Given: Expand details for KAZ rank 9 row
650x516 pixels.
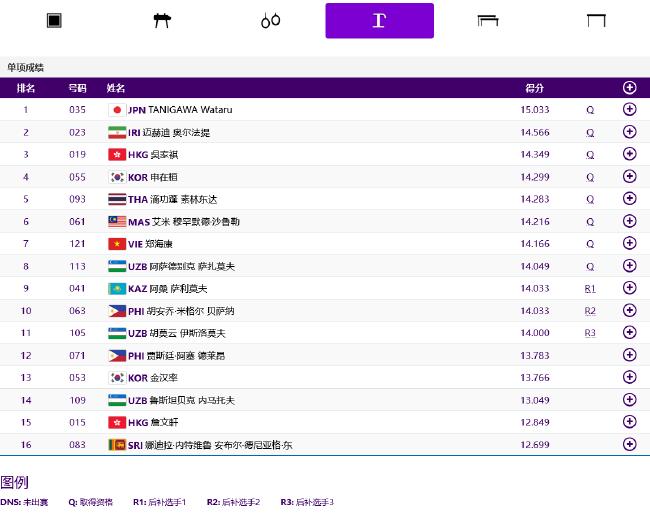Looking at the screenshot, I should pos(629,288).
